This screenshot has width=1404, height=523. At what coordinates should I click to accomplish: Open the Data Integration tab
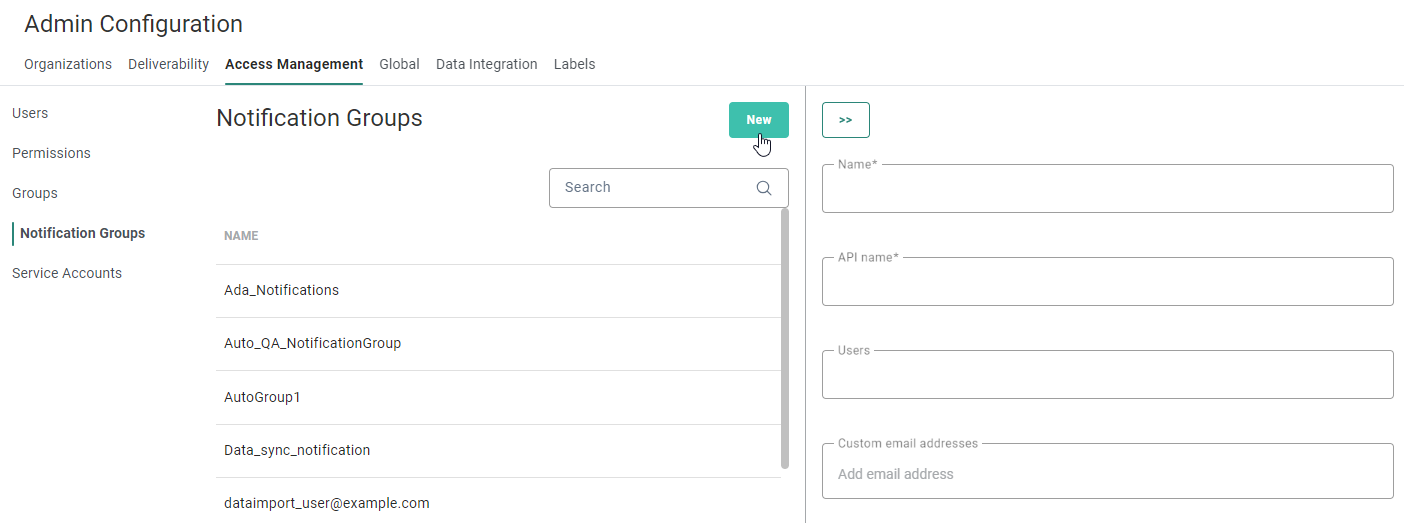[486, 64]
